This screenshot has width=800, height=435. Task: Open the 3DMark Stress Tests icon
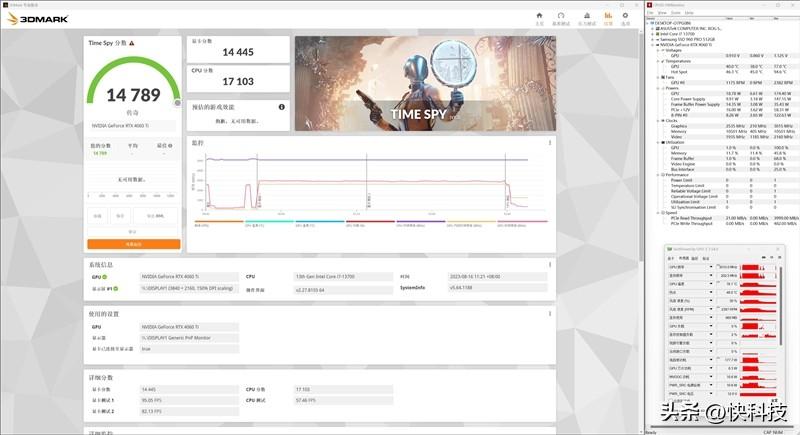(x=587, y=16)
